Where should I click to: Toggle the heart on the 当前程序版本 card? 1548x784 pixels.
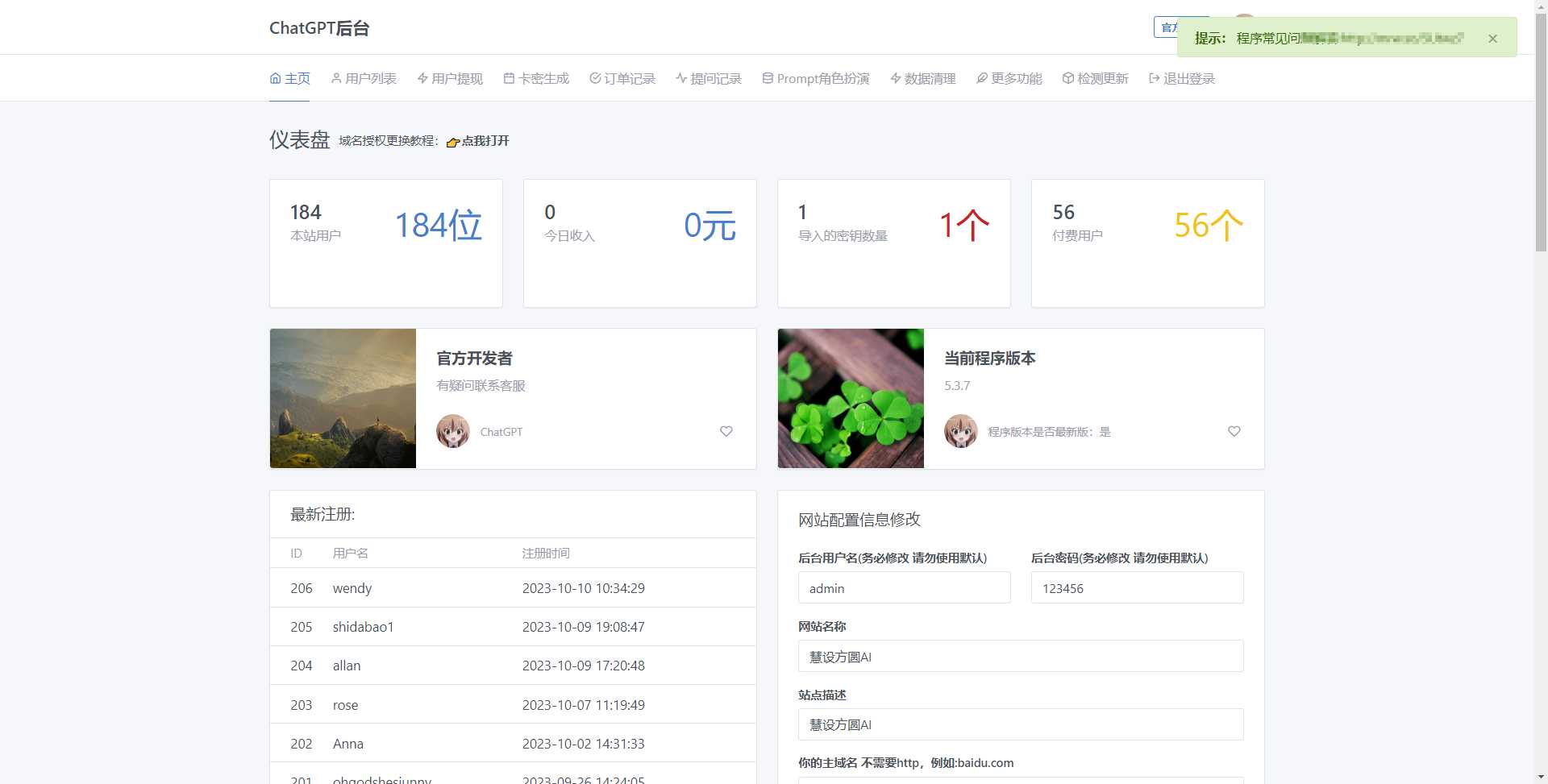[x=1234, y=431]
